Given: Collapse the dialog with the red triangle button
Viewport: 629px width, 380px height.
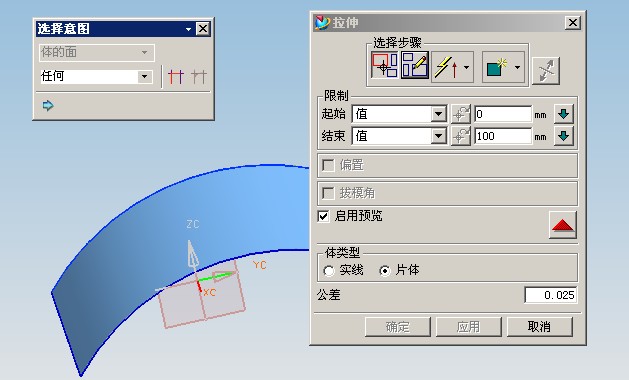Looking at the screenshot, I should pyautogui.click(x=563, y=225).
